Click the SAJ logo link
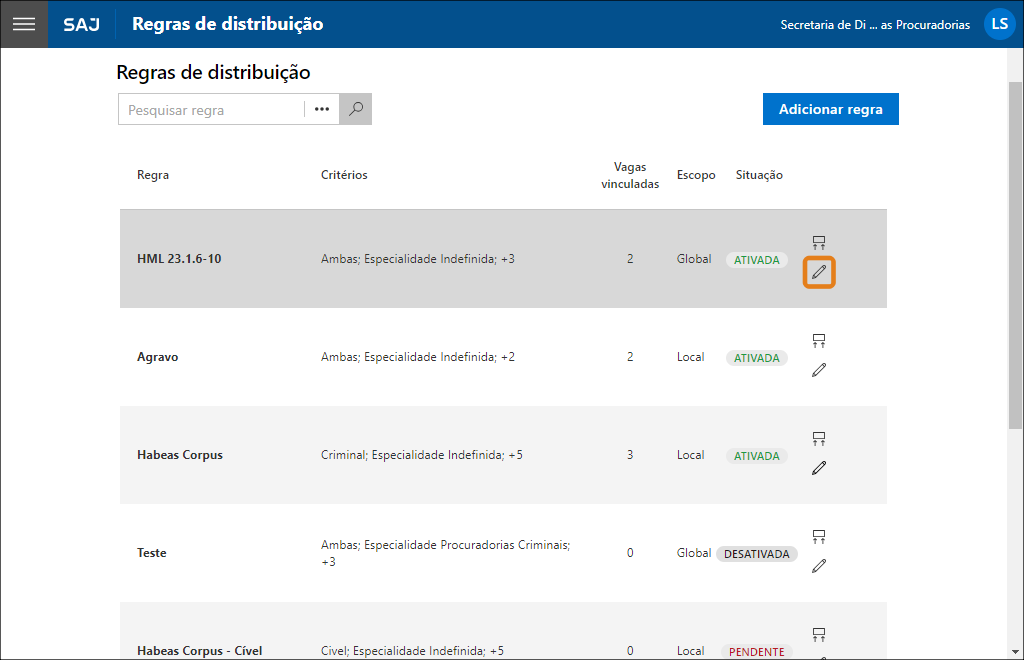This screenshot has width=1024, height=660. (81, 24)
